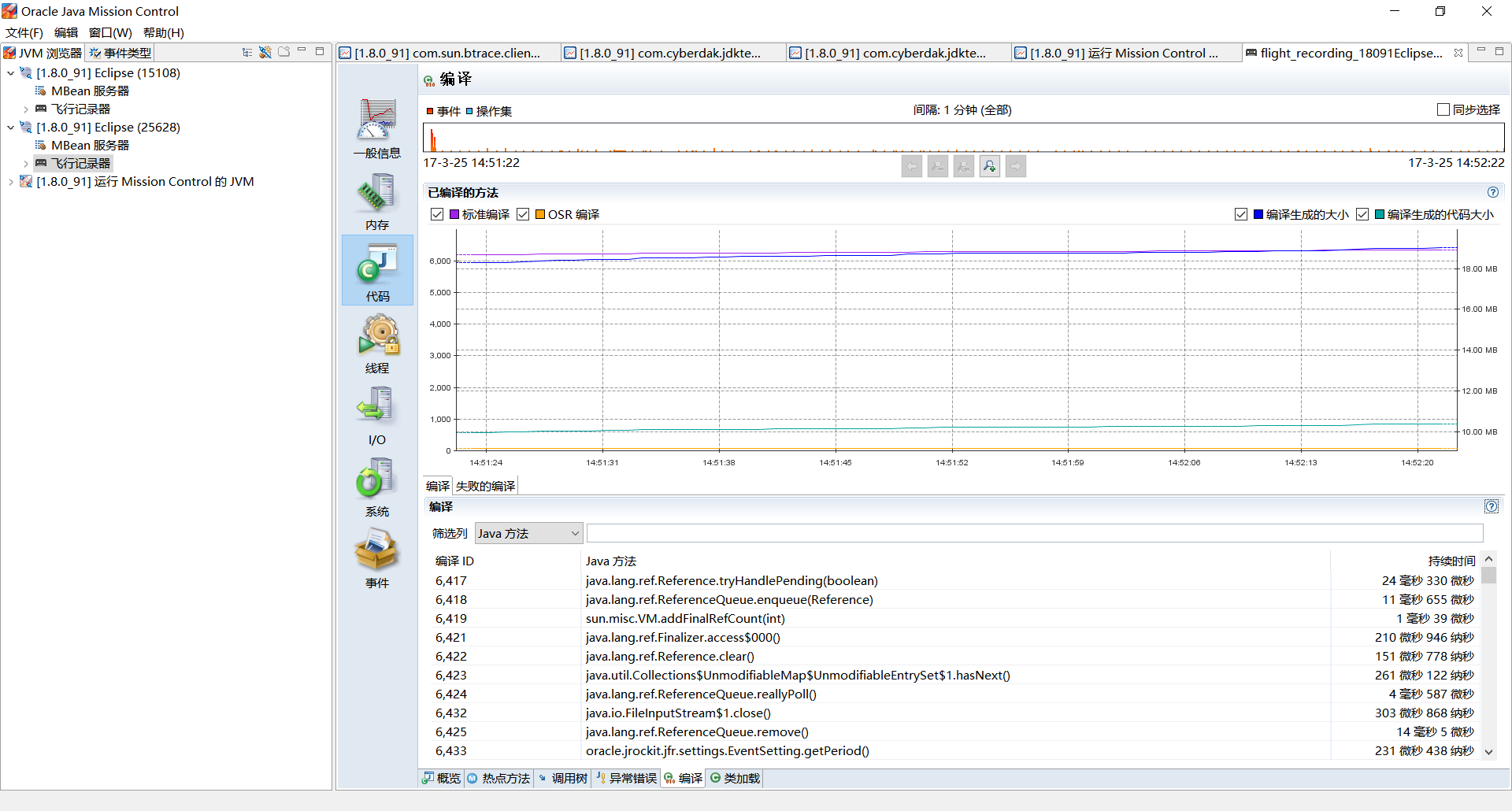Toggle the 同步选择 checkbox
The image size is (1512, 811).
1443,110
